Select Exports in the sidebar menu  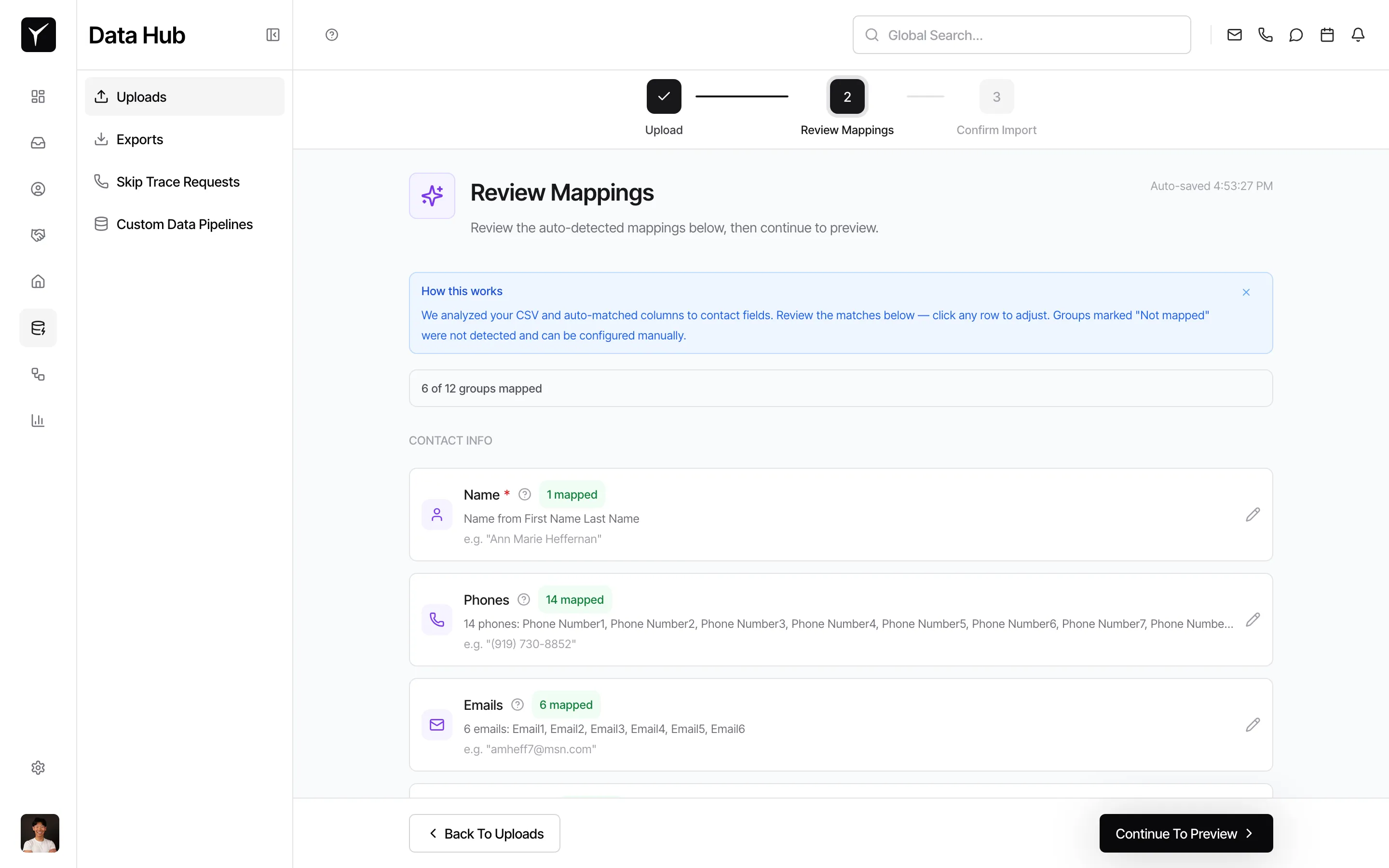(x=139, y=139)
